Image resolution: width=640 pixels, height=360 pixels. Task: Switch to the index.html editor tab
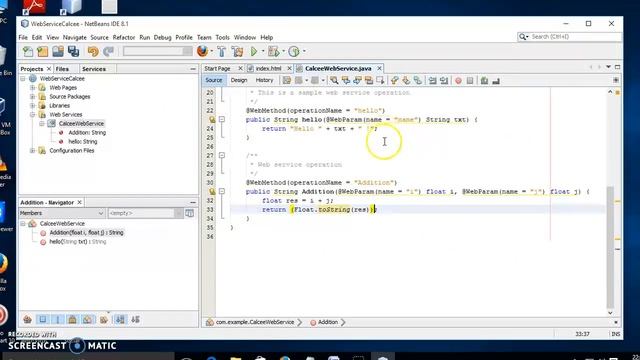coord(268,68)
